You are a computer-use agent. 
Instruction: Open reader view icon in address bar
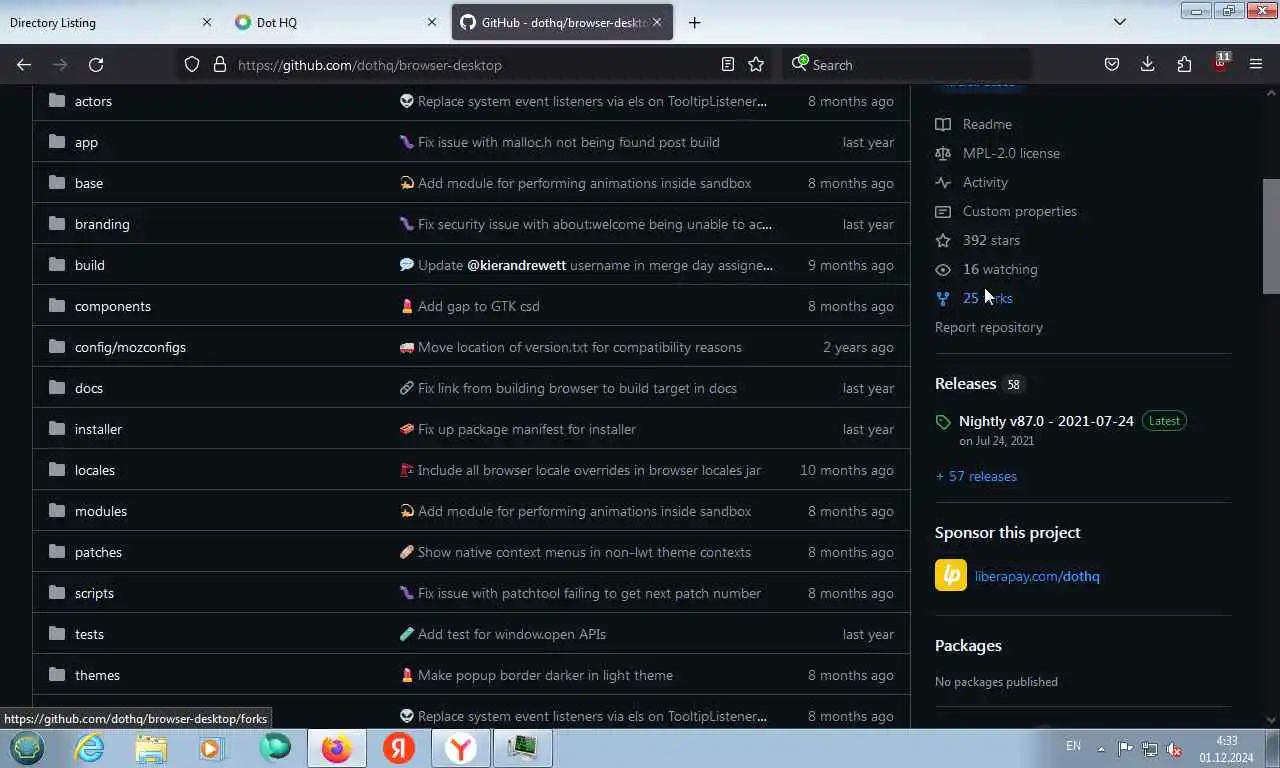[728, 65]
